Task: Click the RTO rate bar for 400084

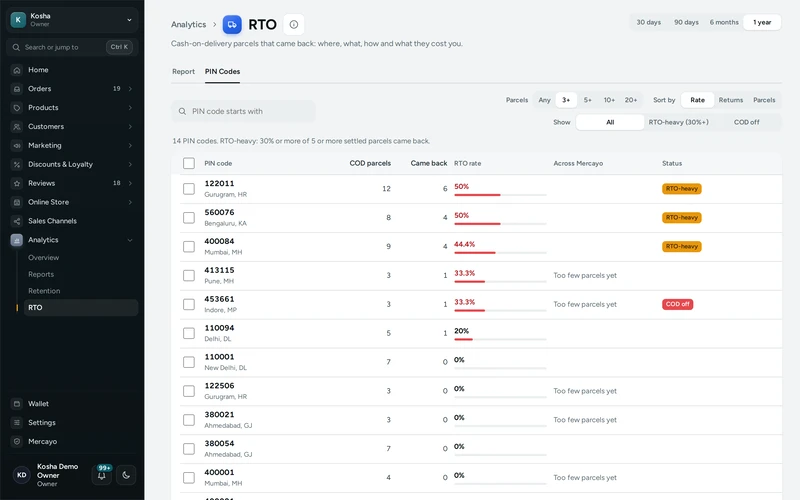Action: point(500,253)
